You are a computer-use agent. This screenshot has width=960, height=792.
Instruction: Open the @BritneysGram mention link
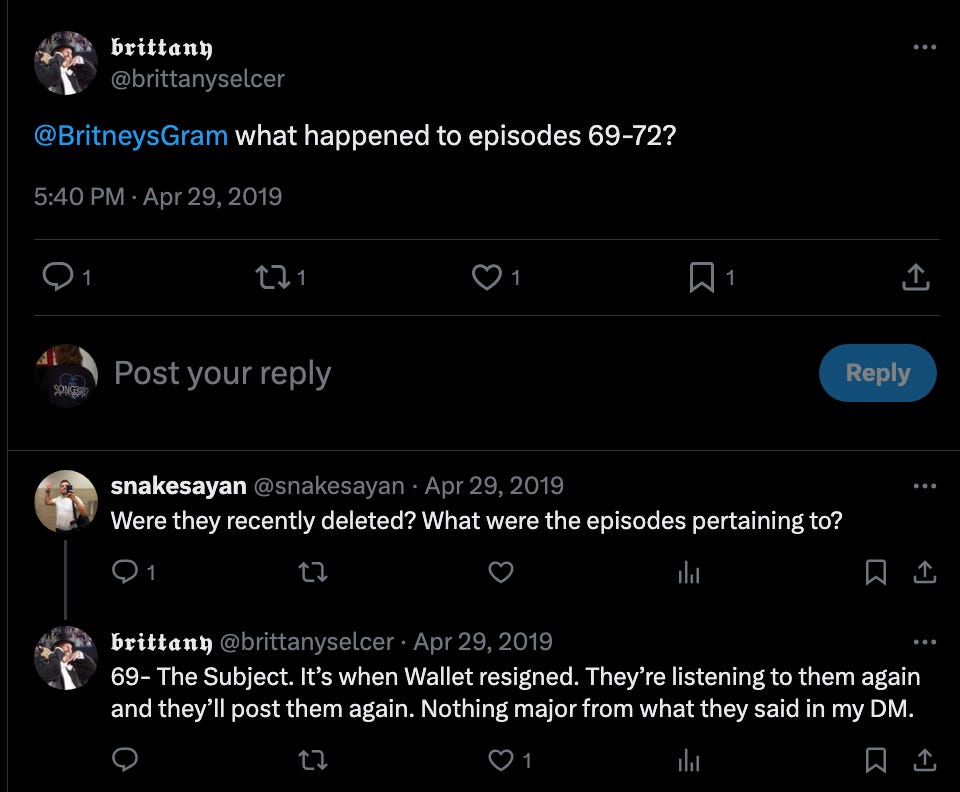point(131,135)
